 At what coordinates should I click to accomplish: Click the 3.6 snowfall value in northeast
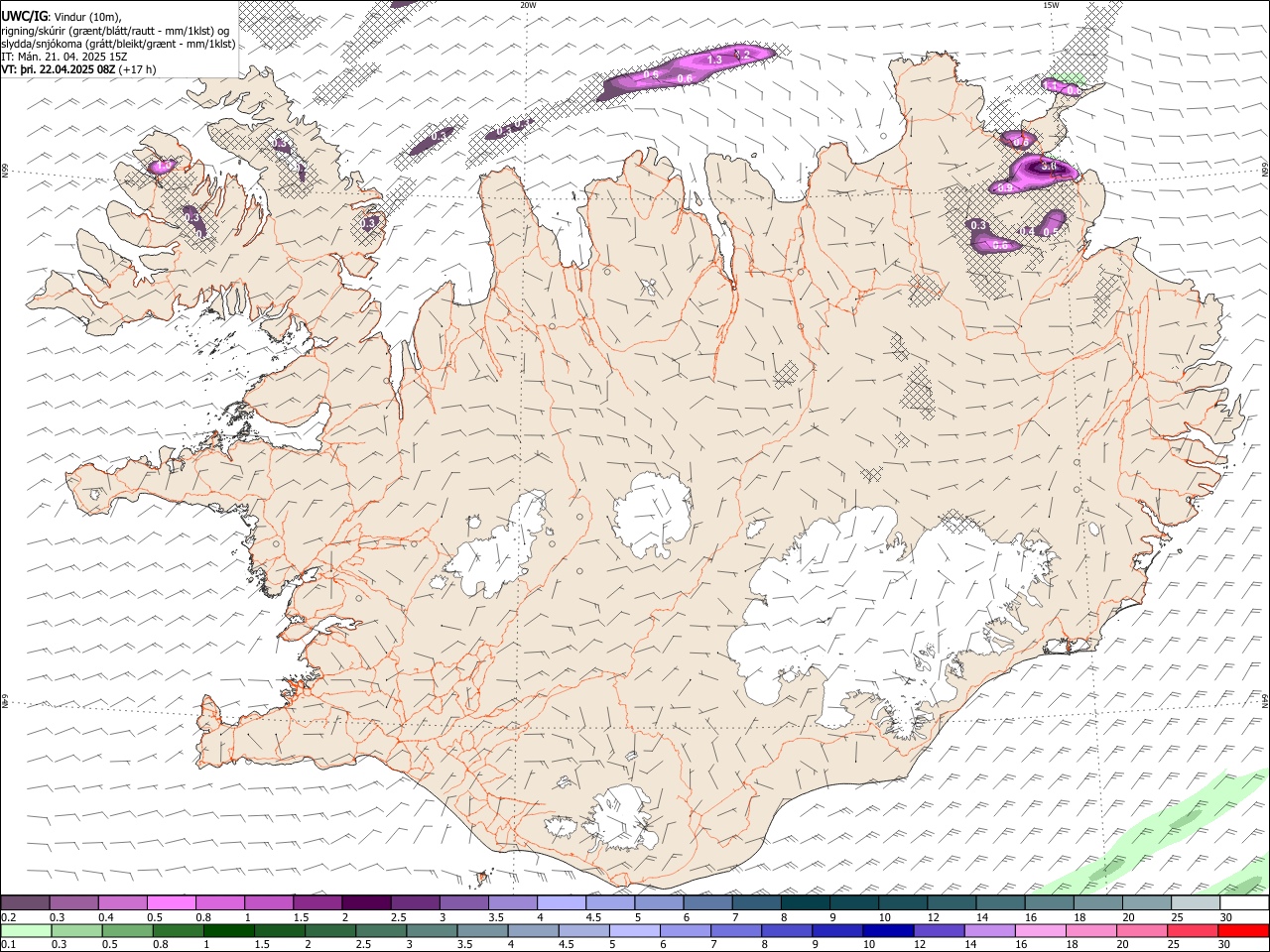tap(1048, 167)
